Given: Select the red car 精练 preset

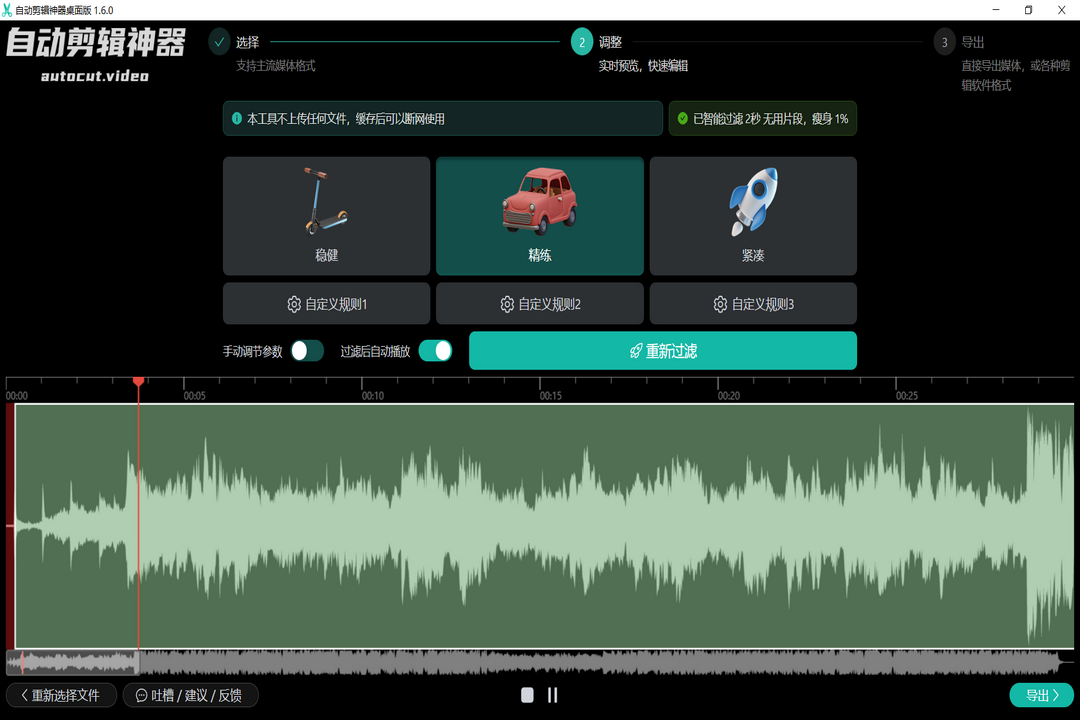Looking at the screenshot, I should (539, 216).
